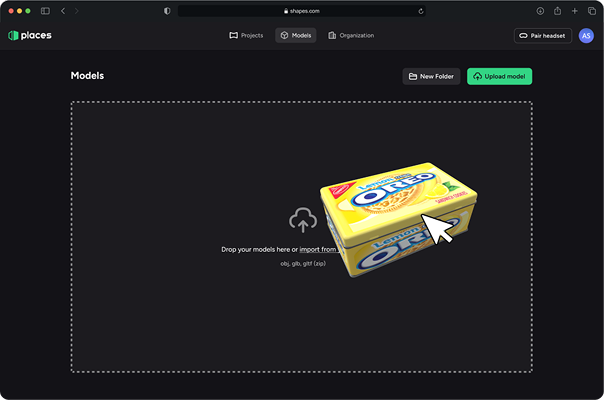
Task: Select the Models tab
Action: coord(295,35)
